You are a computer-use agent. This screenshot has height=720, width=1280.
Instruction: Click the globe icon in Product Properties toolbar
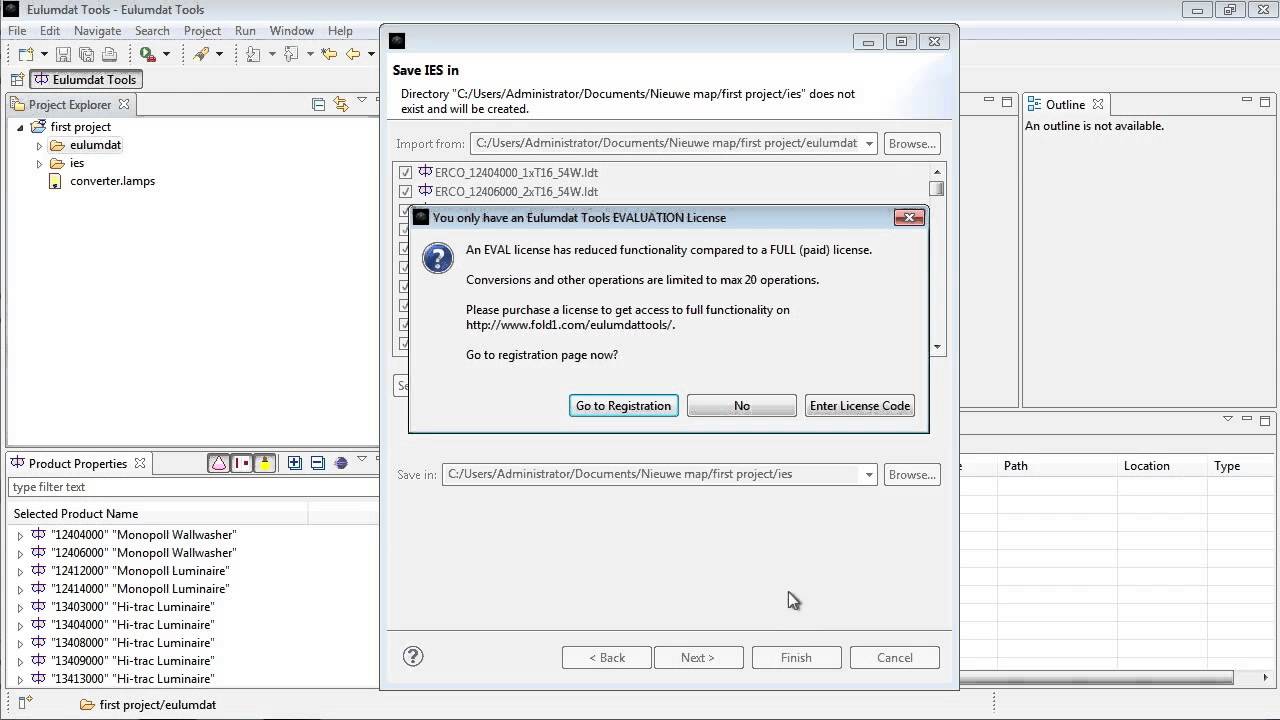(341, 463)
